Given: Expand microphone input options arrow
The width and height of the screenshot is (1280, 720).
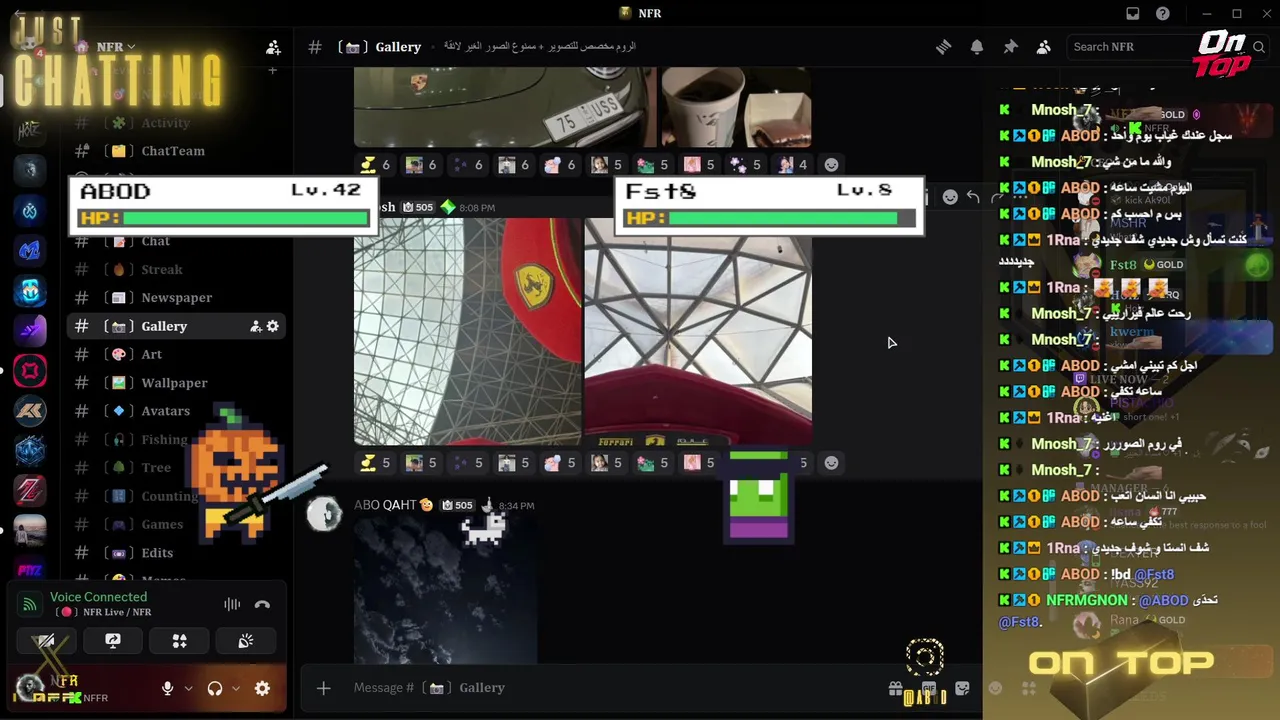Looking at the screenshot, I should [x=187, y=688].
